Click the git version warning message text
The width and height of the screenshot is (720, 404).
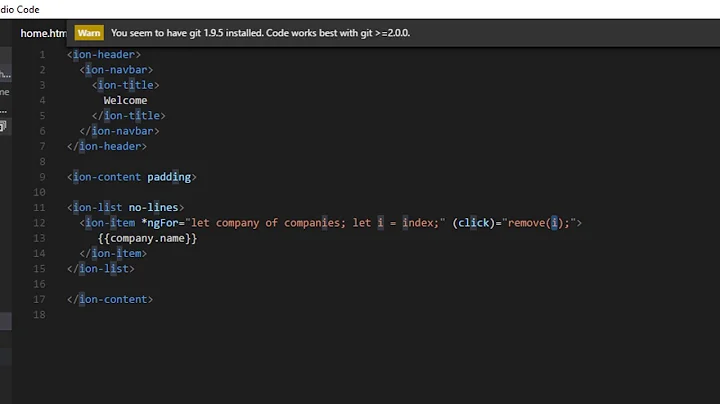260,33
